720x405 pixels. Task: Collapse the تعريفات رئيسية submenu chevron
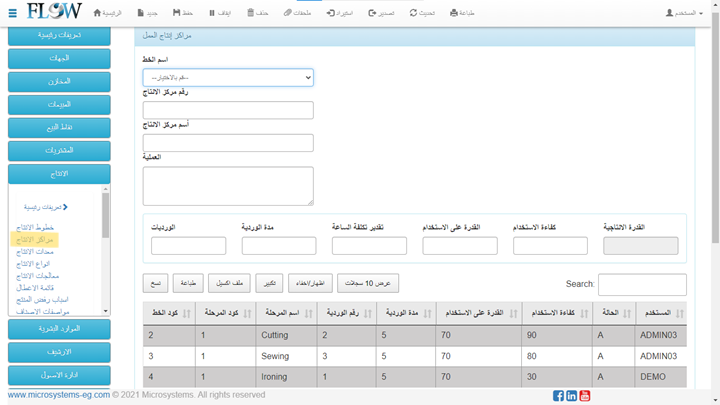coord(65,207)
